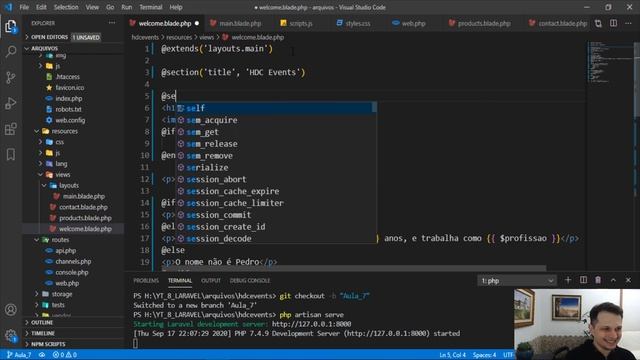Select the sem_acquire suggestion
This screenshot has height=360, width=640.
276,120
